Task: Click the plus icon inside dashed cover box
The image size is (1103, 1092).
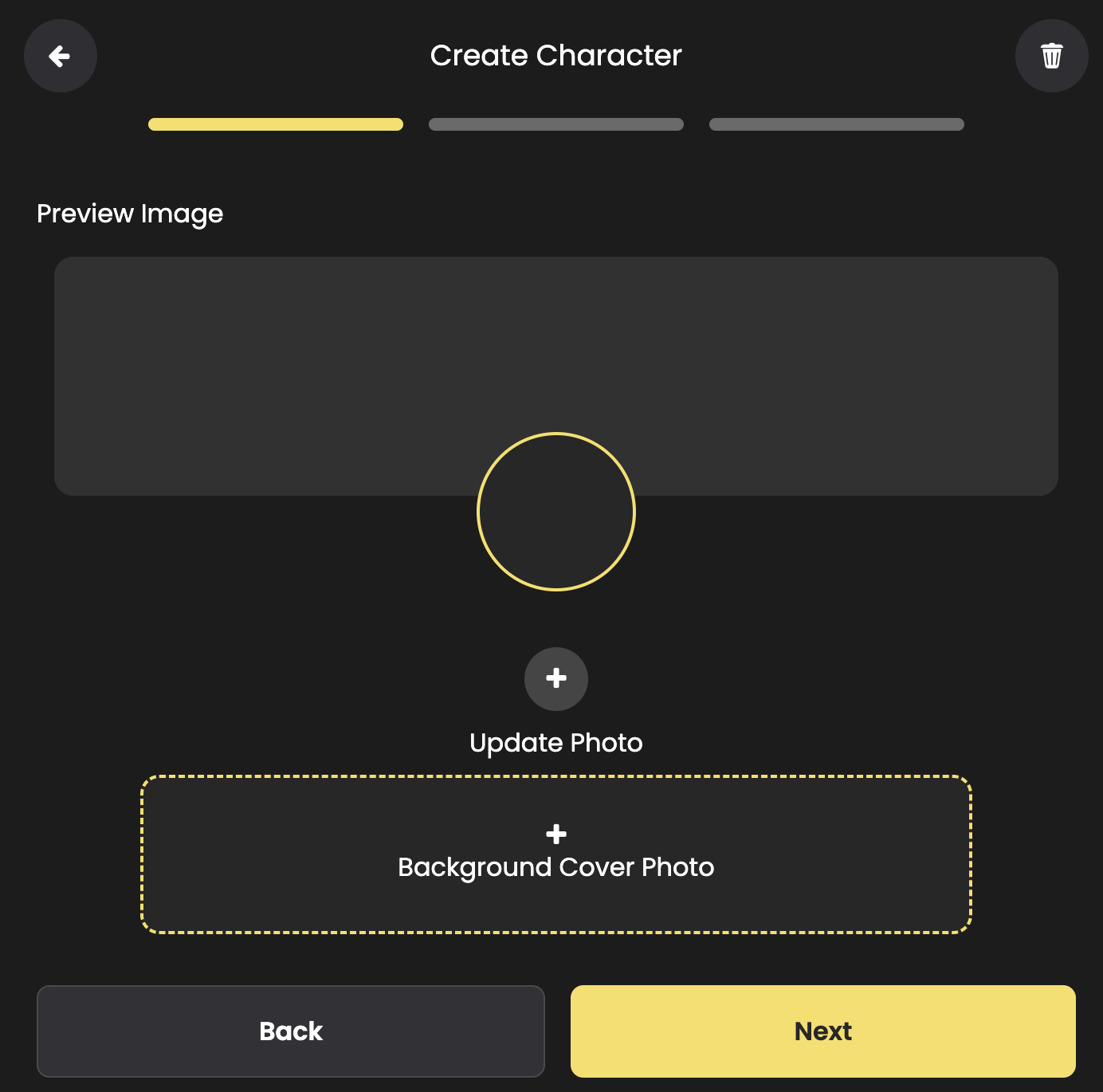Action: 556,834
